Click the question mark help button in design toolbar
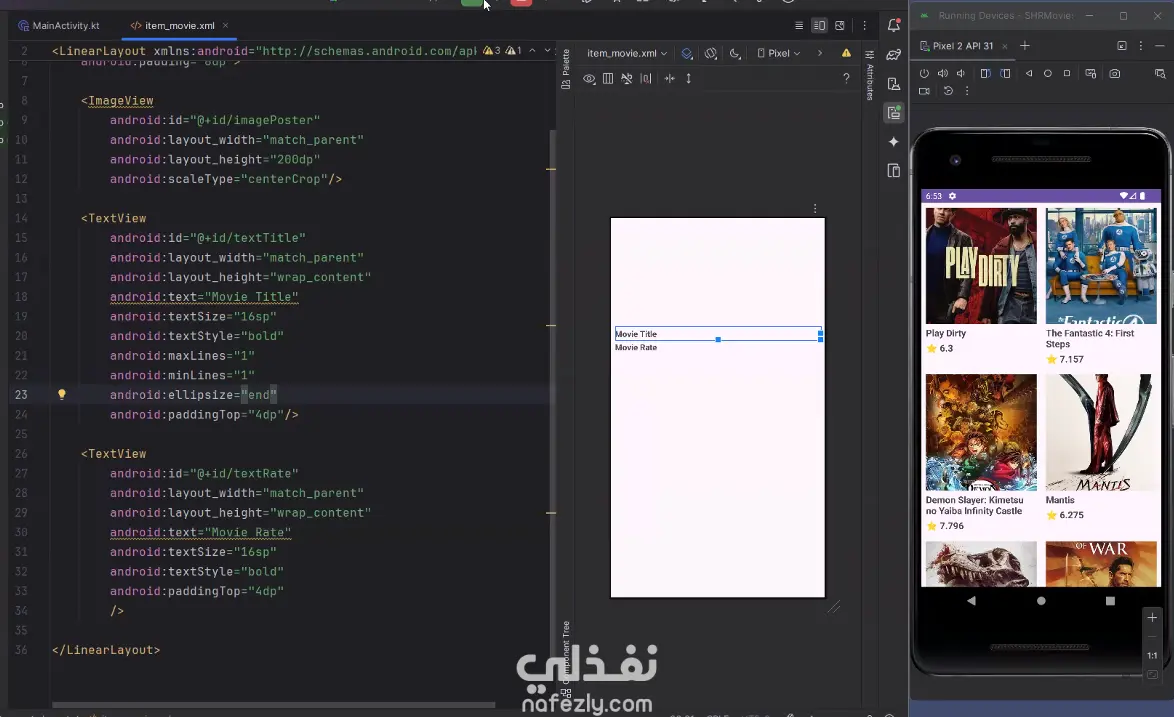 click(845, 77)
